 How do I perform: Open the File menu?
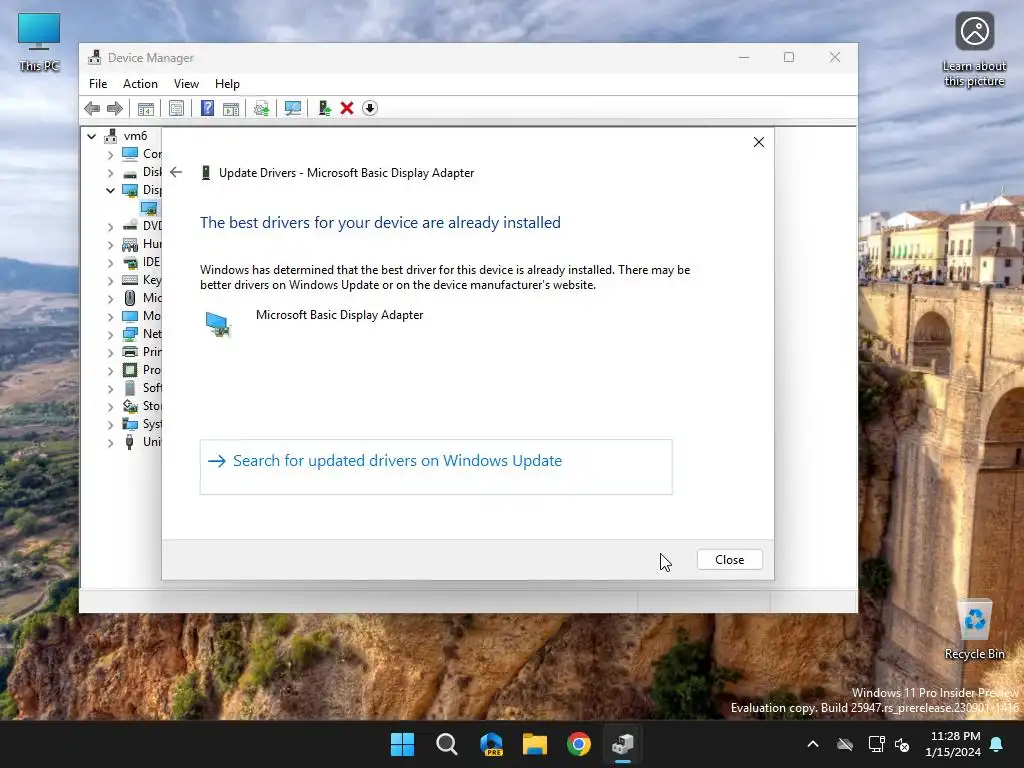click(98, 84)
